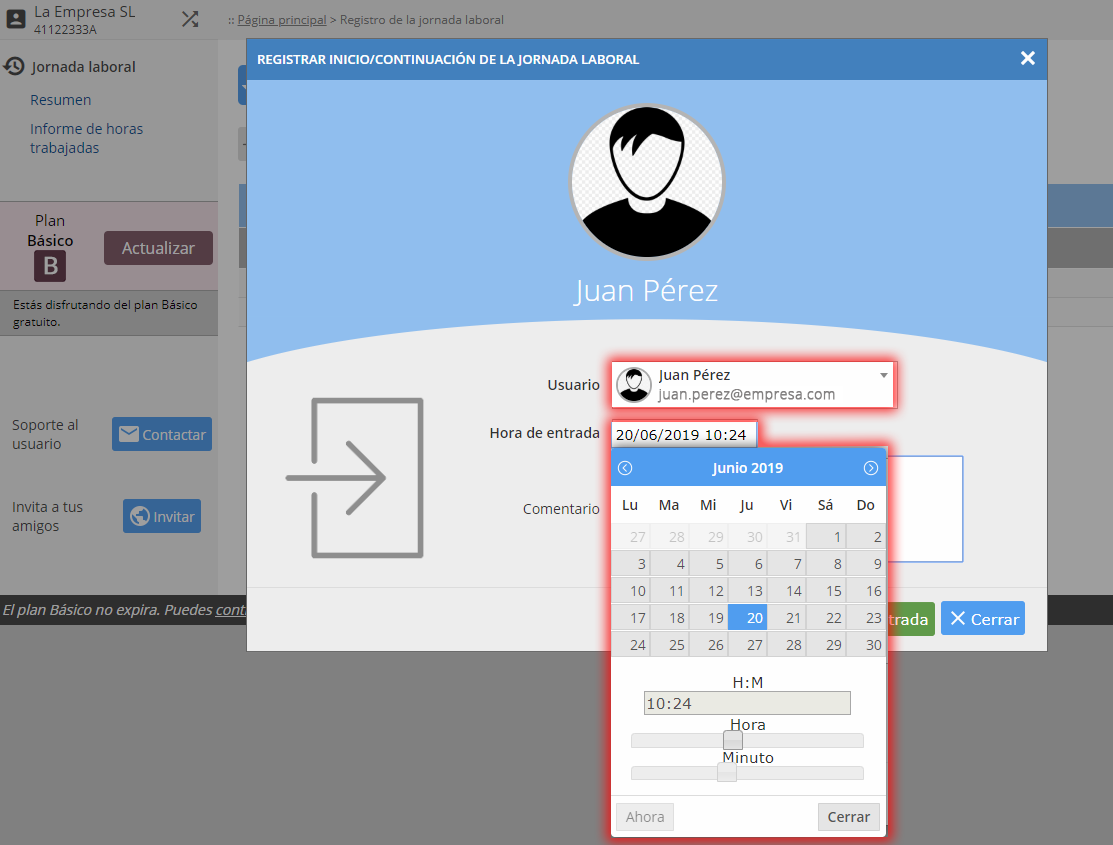Viewport: 1113px width, 845px height.
Task: Select day 10 in the calendar
Action: 630,591
